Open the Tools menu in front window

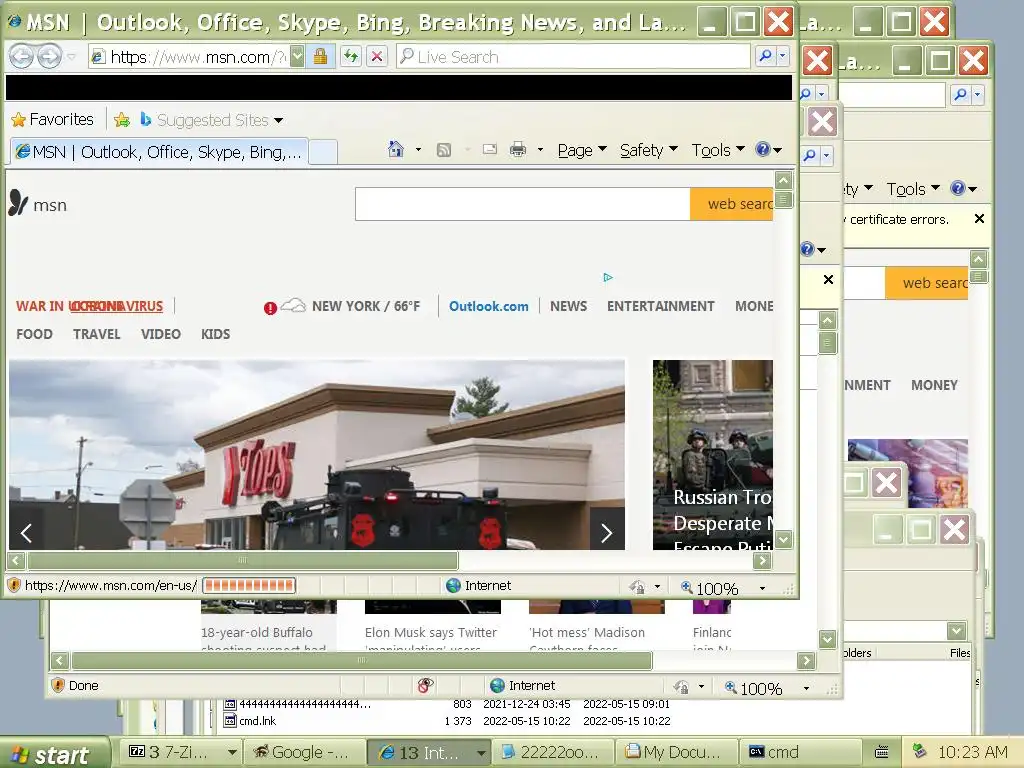click(718, 150)
